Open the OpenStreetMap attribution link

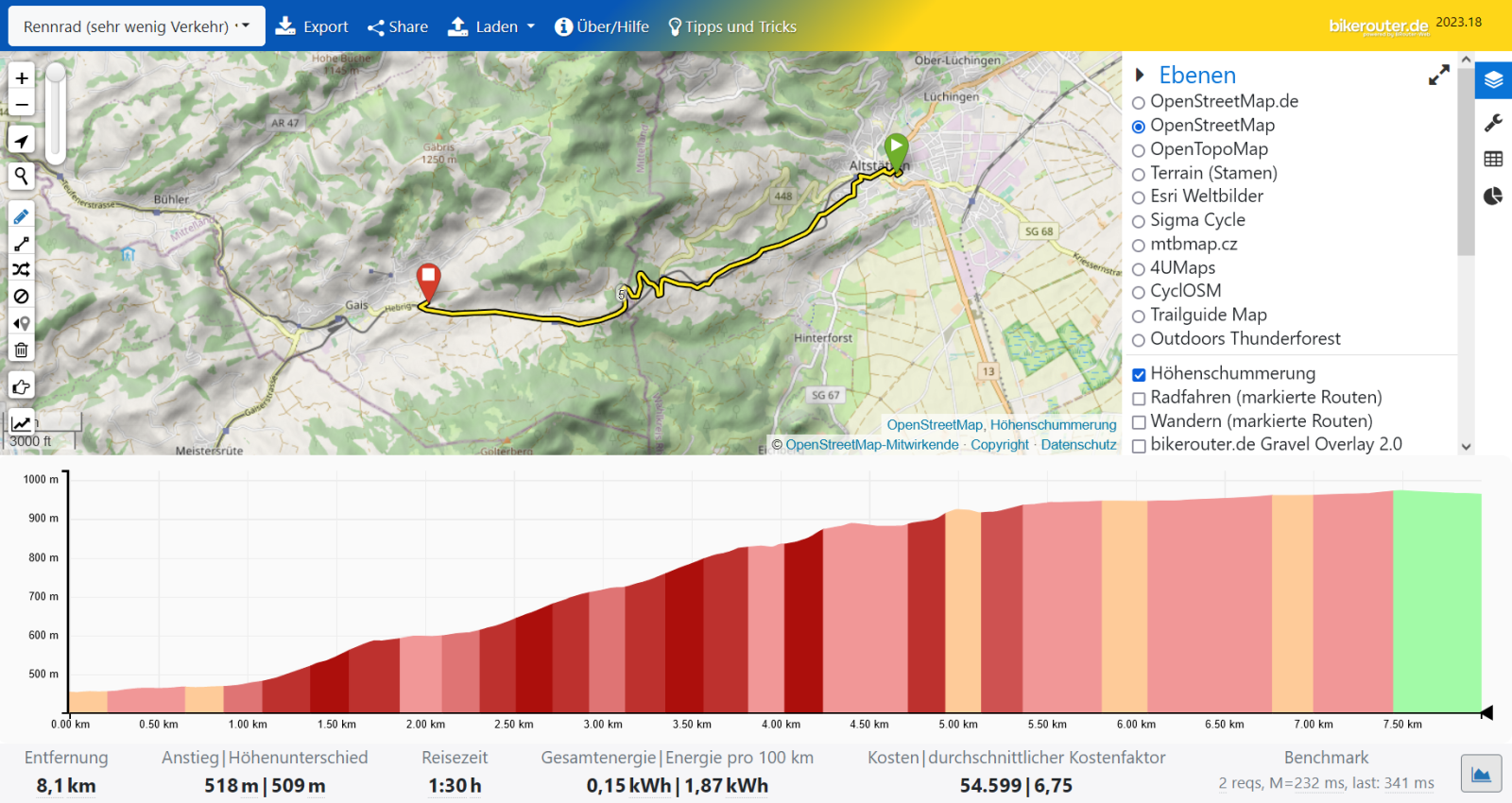click(x=935, y=425)
